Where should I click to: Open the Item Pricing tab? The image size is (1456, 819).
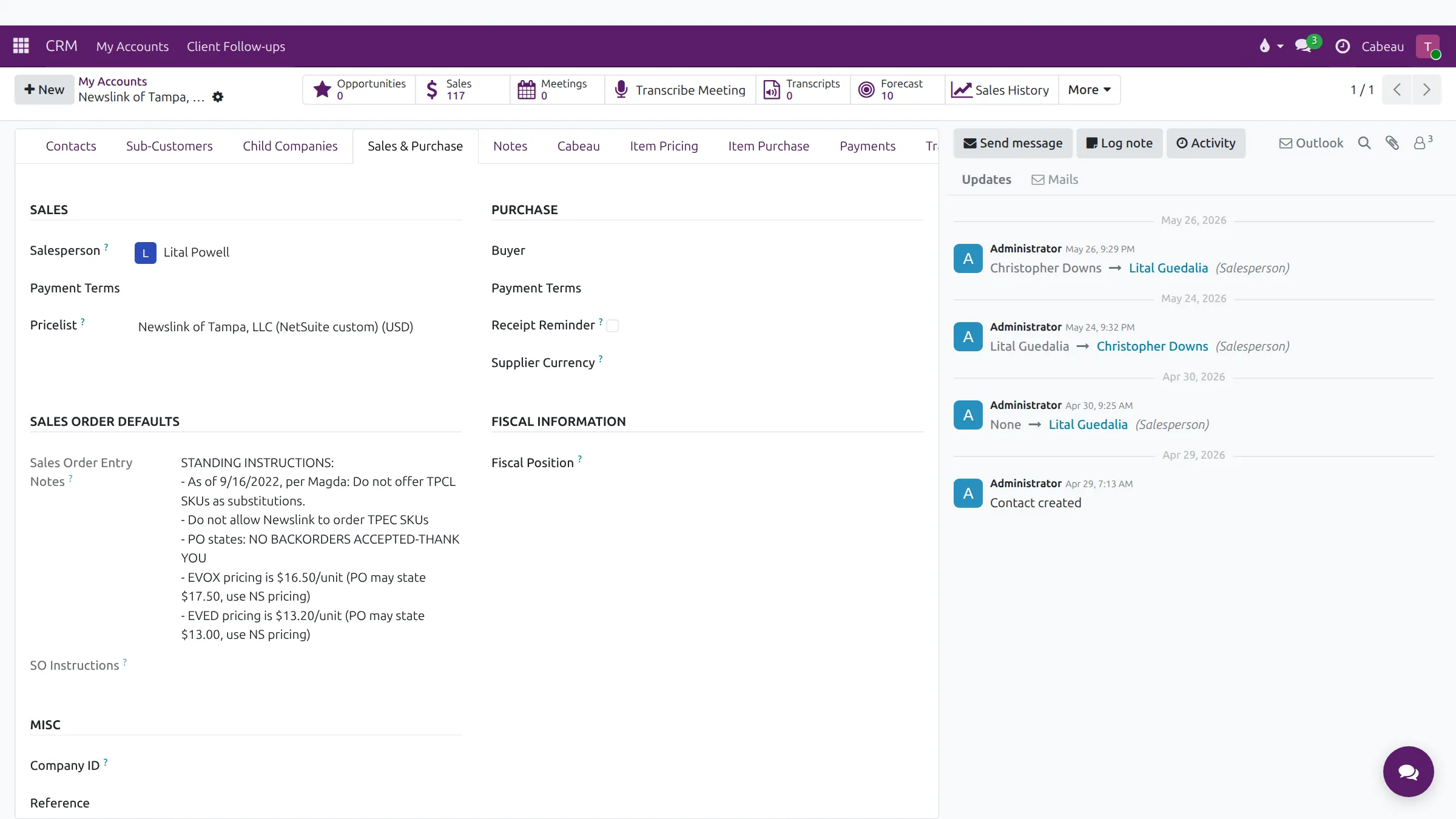(664, 146)
